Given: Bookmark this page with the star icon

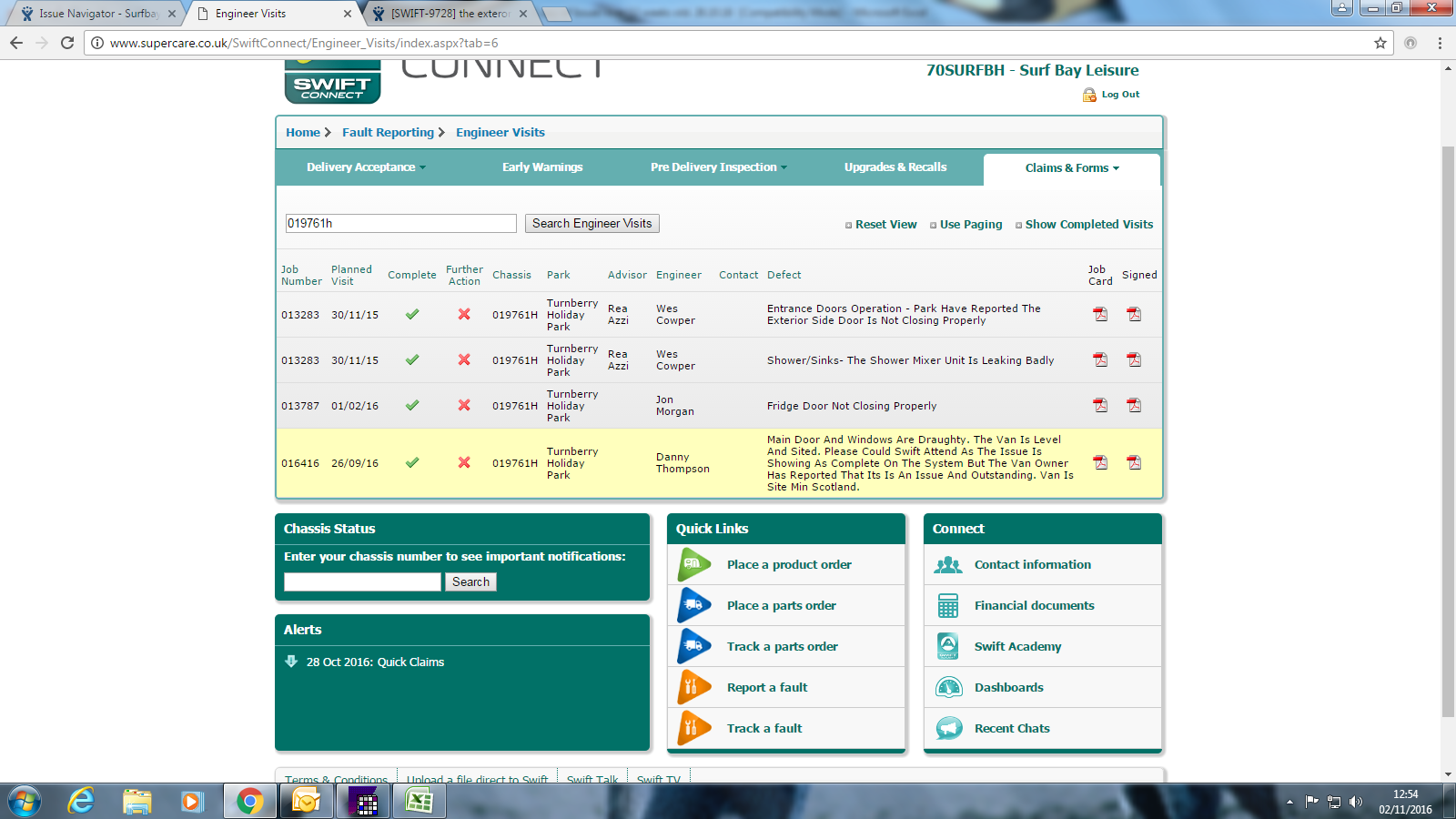Looking at the screenshot, I should tap(1380, 43).
